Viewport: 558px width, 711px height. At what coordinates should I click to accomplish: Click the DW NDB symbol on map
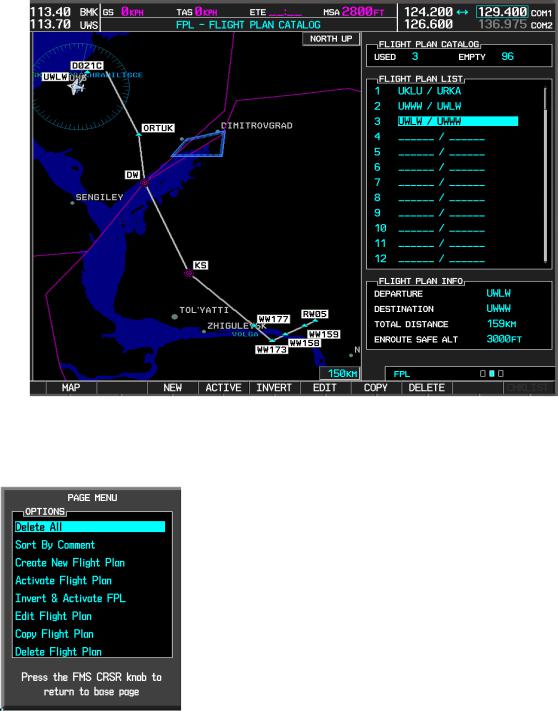coord(145,183)
